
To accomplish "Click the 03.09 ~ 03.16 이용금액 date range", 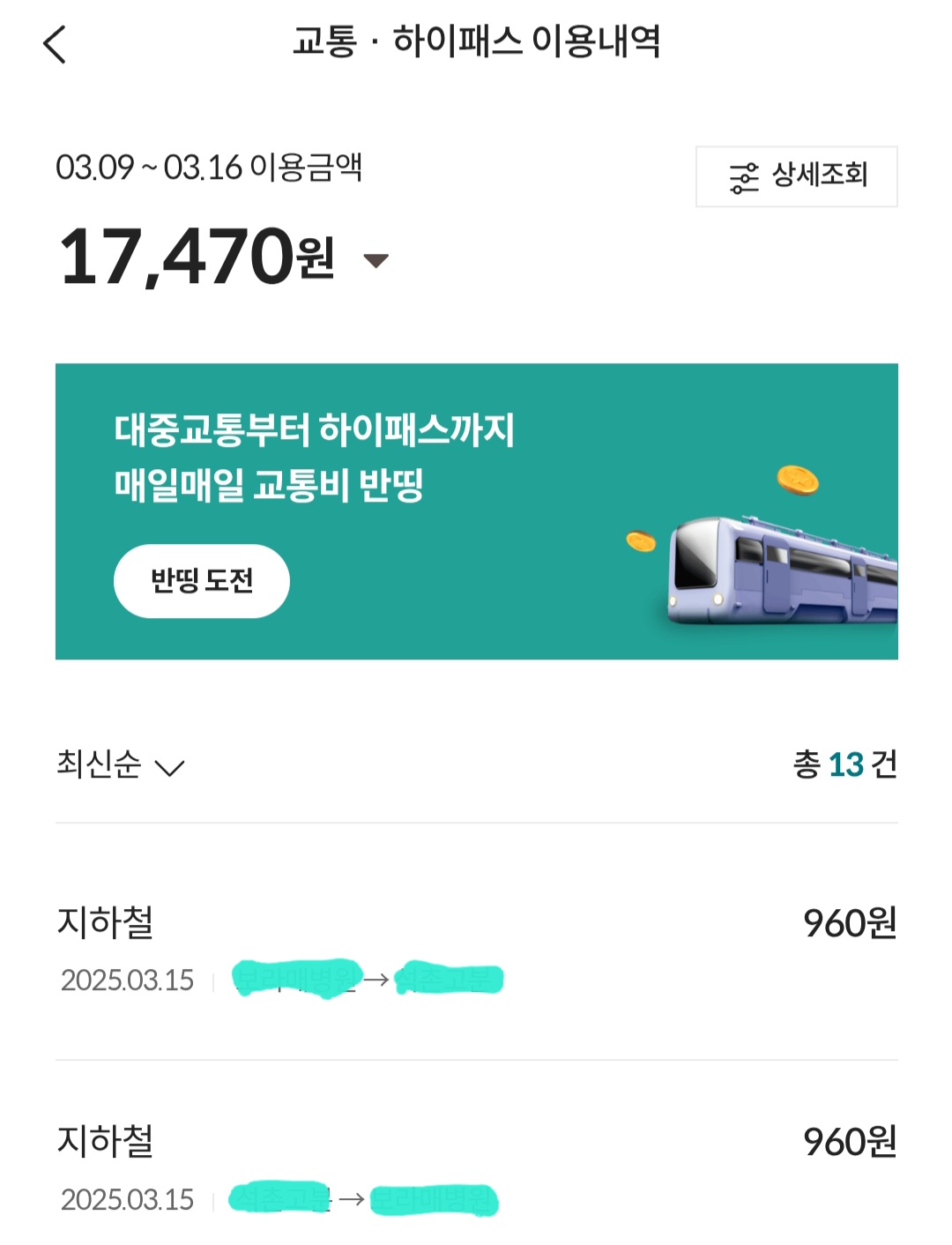I will 209,167.
